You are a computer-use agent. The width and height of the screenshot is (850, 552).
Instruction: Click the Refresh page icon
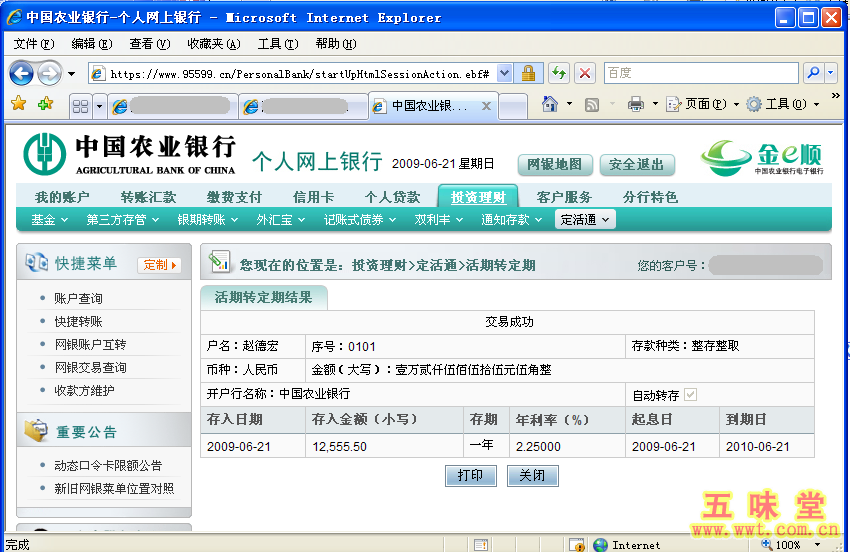[x=558, y=73]
